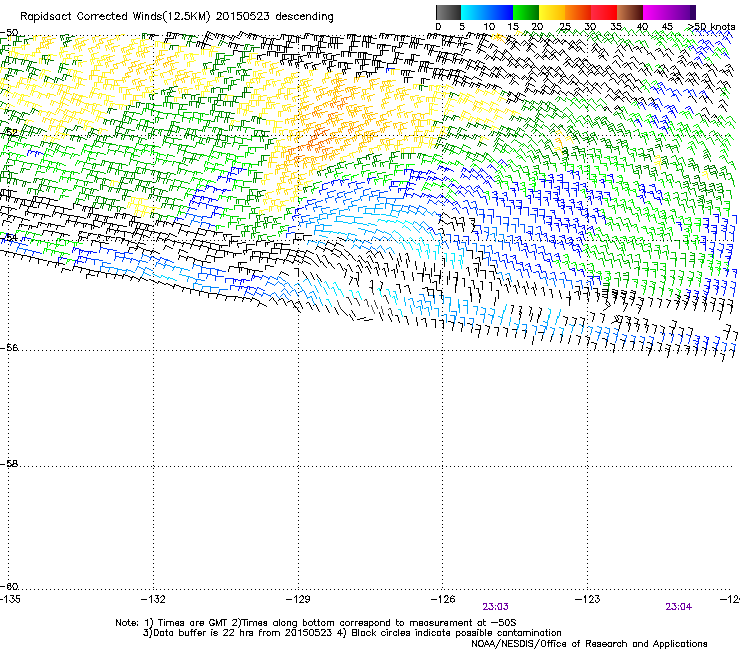Click the purple 45-50 knots legend swatch
The width and height of the screenshot is (740, 650).
682,12
